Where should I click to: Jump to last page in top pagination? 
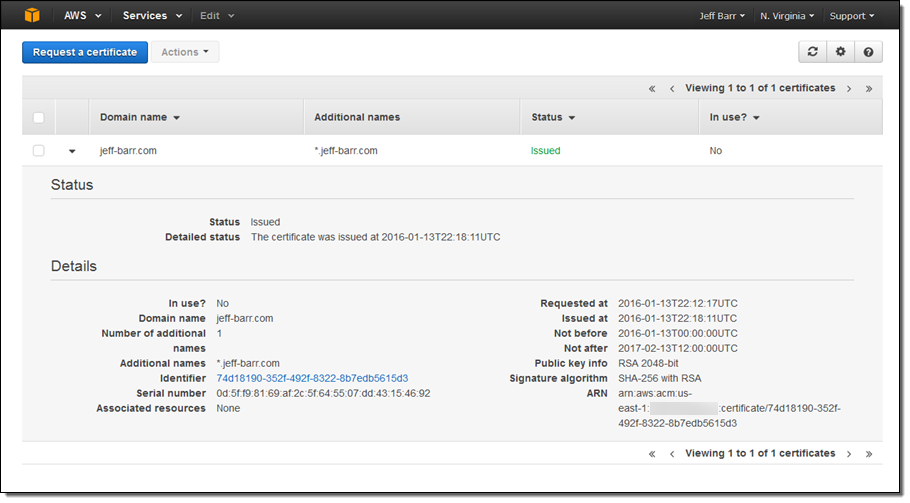tap(869, 89)
